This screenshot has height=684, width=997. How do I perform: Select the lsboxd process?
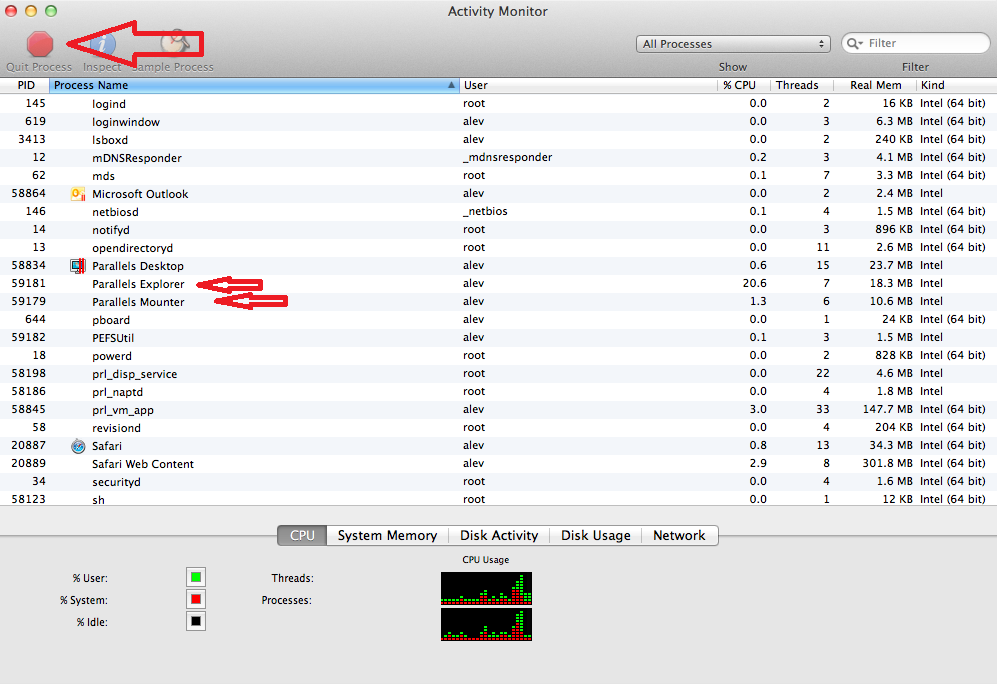(110, 140)
